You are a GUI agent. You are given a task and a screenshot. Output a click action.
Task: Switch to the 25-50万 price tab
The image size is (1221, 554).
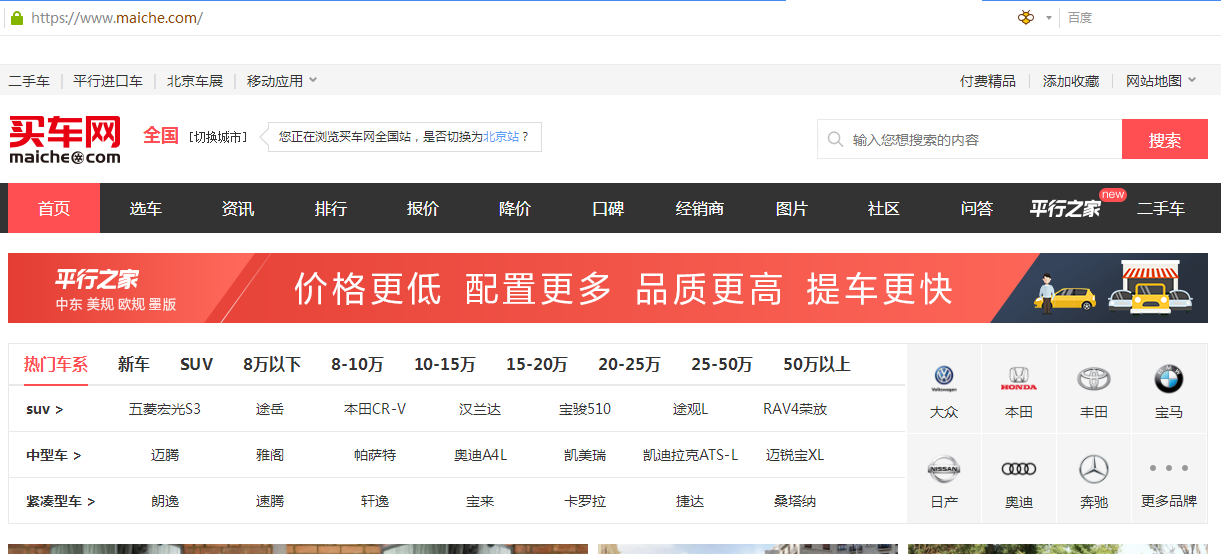722,364
